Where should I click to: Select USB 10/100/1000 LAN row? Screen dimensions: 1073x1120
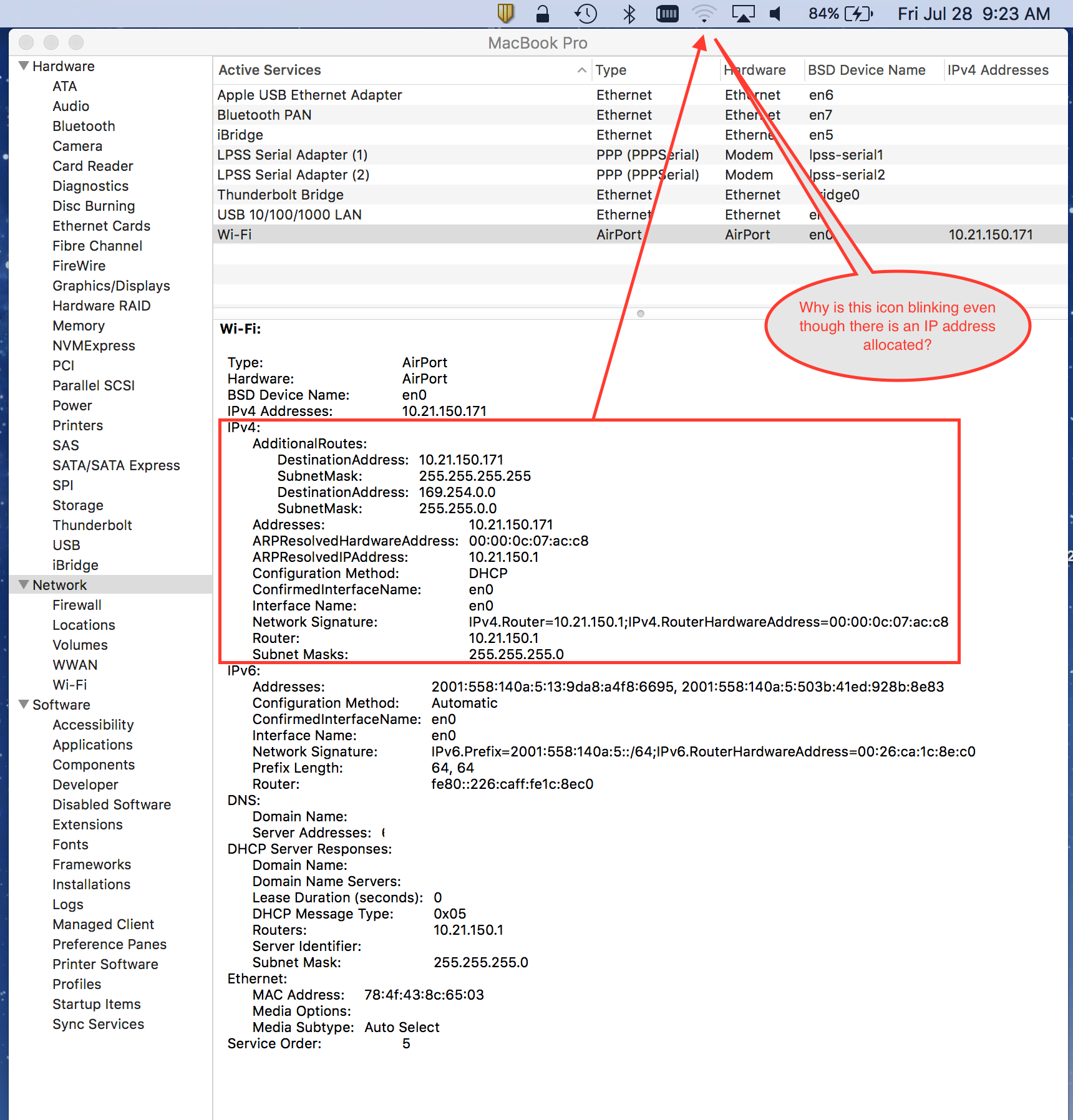pyautogui.click(x=640, y=215)
